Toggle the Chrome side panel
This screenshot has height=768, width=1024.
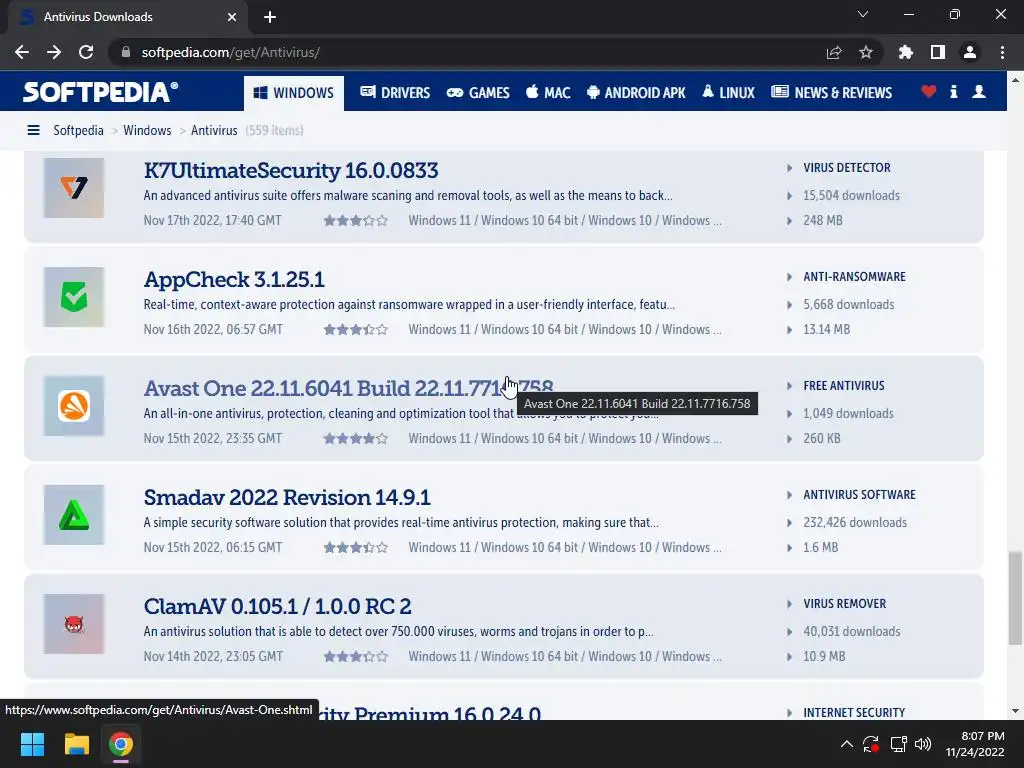coord(938,52)
